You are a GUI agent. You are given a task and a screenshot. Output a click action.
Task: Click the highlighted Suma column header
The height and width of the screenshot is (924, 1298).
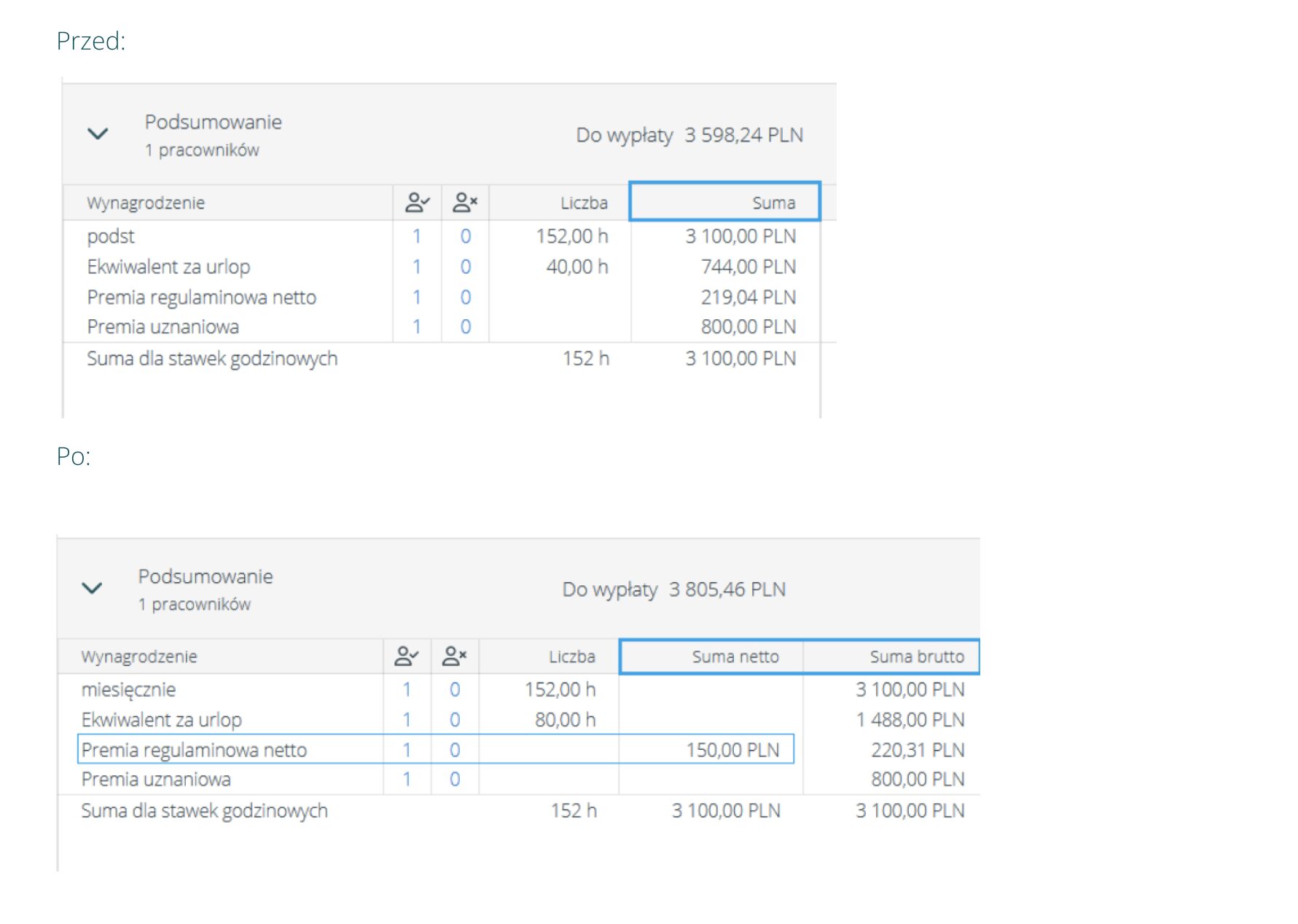724,203
